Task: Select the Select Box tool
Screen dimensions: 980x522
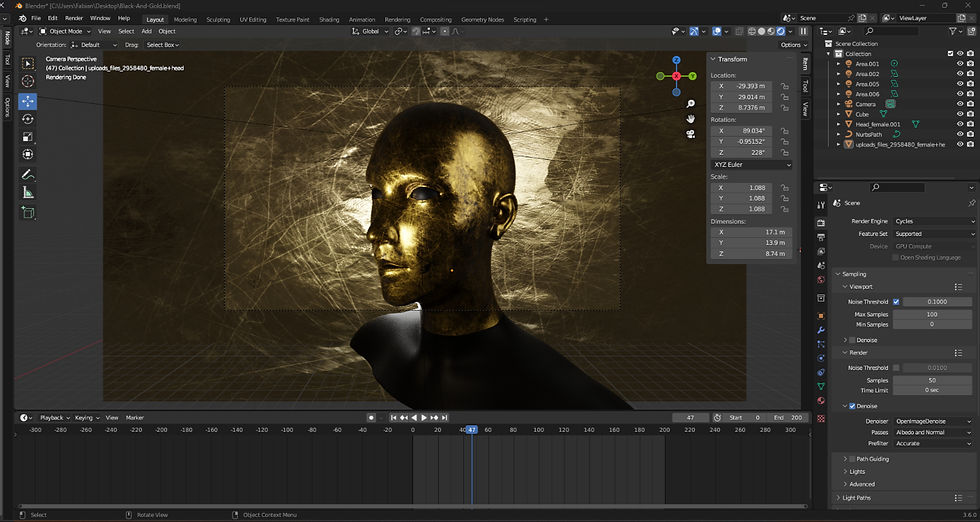Action: [28, 63]
